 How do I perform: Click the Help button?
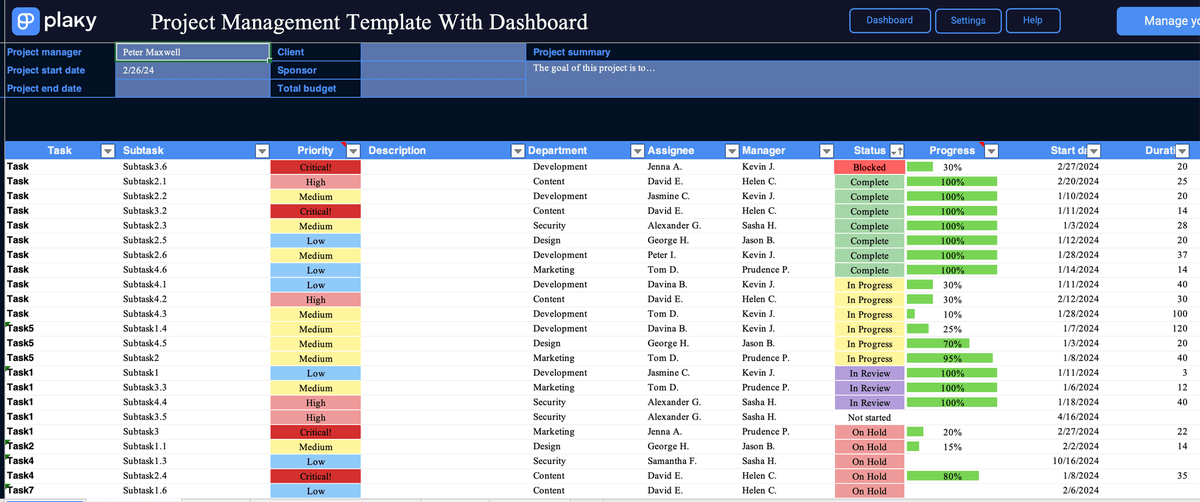click(1032, 20)
